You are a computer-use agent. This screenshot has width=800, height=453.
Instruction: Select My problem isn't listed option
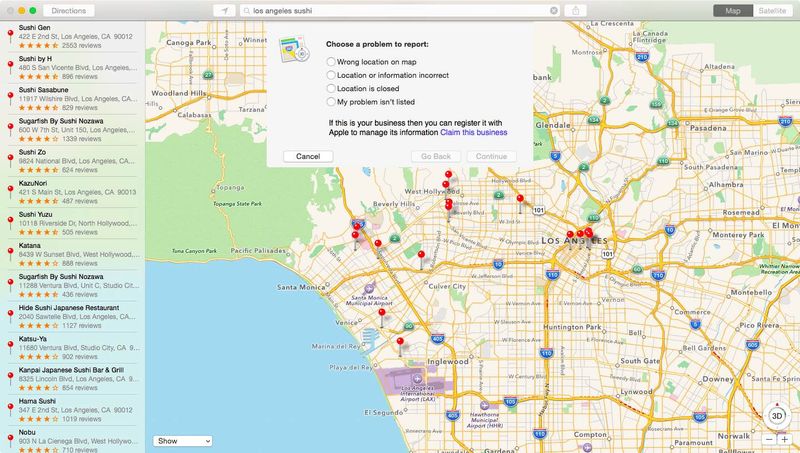(x=331, y=102)
